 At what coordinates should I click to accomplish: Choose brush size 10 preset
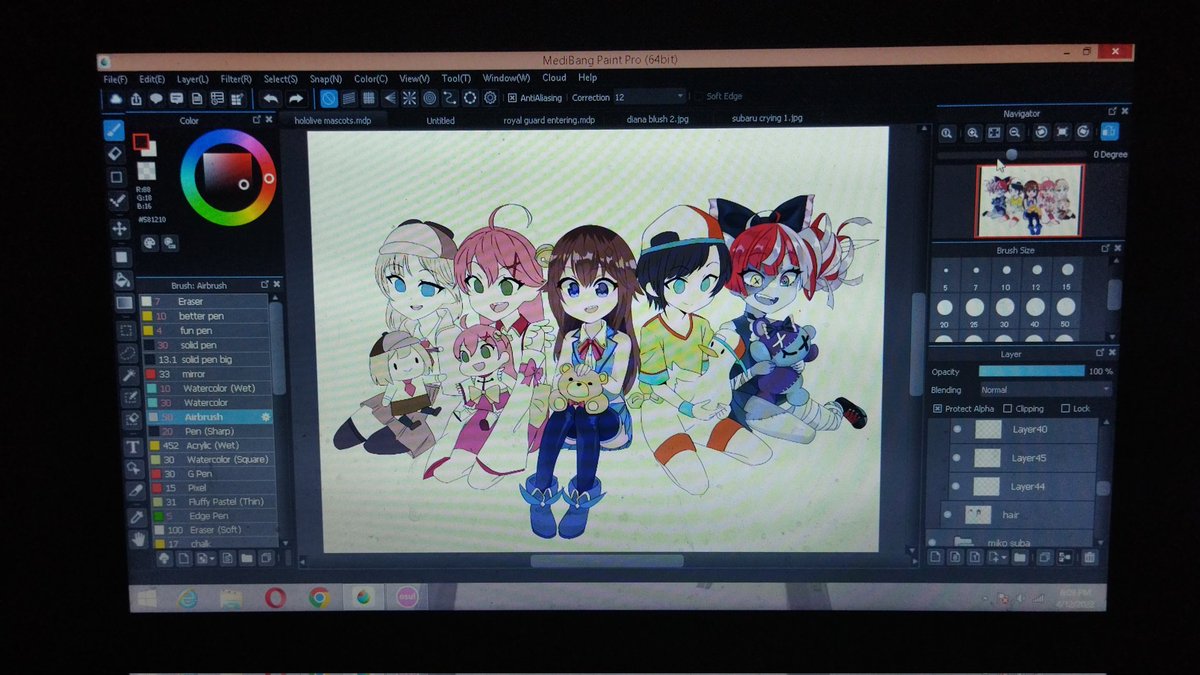point(1007,274)
